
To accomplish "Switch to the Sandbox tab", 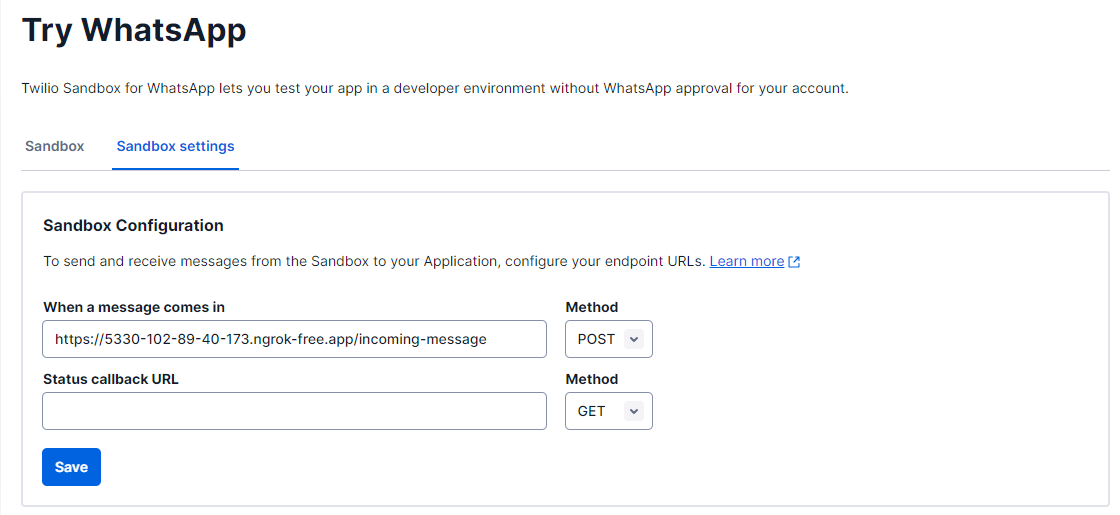I will [x=54, y=146].
